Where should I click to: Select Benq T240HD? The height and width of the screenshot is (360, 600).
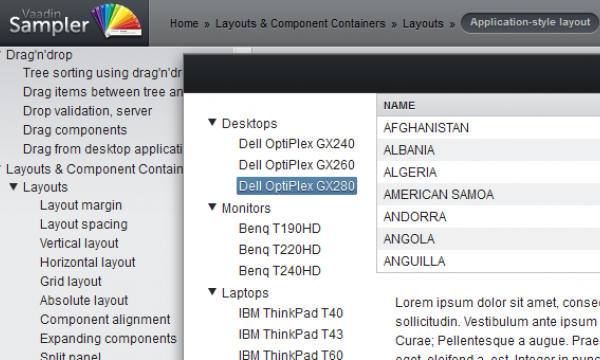pos(280,271)
